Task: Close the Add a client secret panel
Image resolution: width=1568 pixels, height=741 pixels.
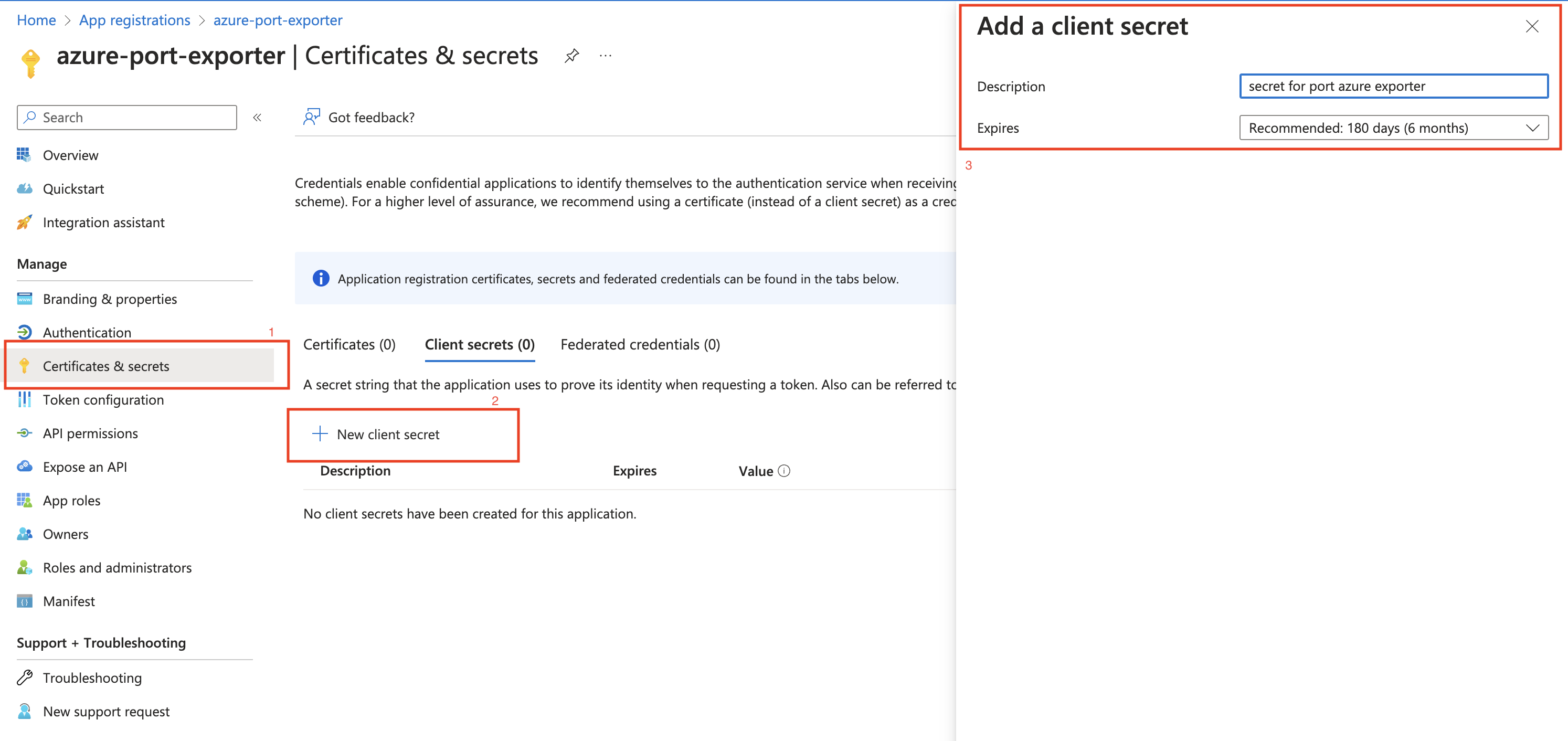Action: pos(1531,26)
